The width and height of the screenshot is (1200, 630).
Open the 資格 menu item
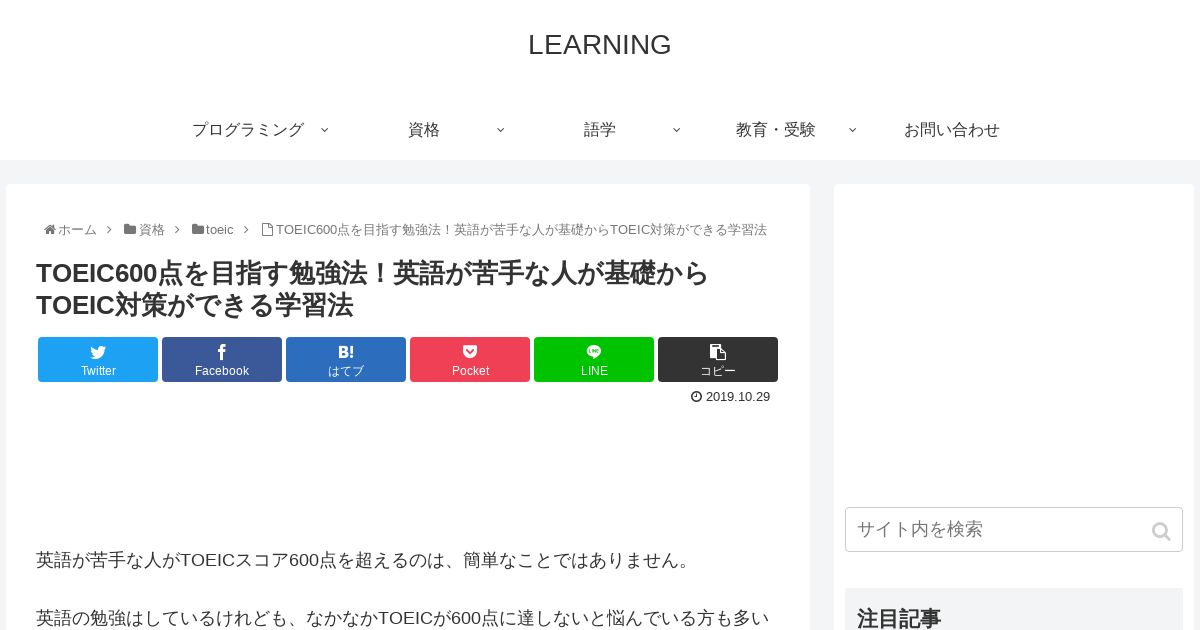click(424, 130)
